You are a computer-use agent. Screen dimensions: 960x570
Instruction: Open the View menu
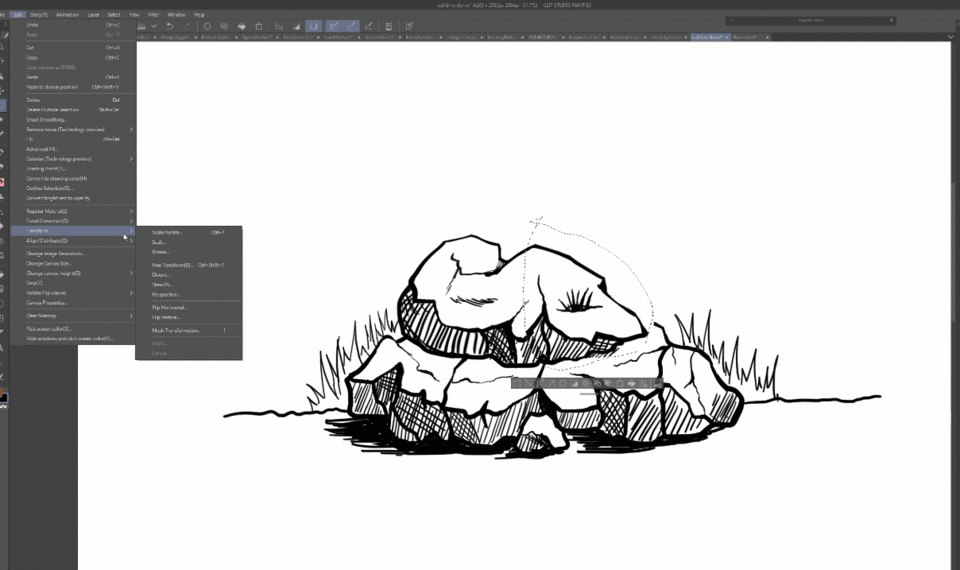(x=134, y=14)
